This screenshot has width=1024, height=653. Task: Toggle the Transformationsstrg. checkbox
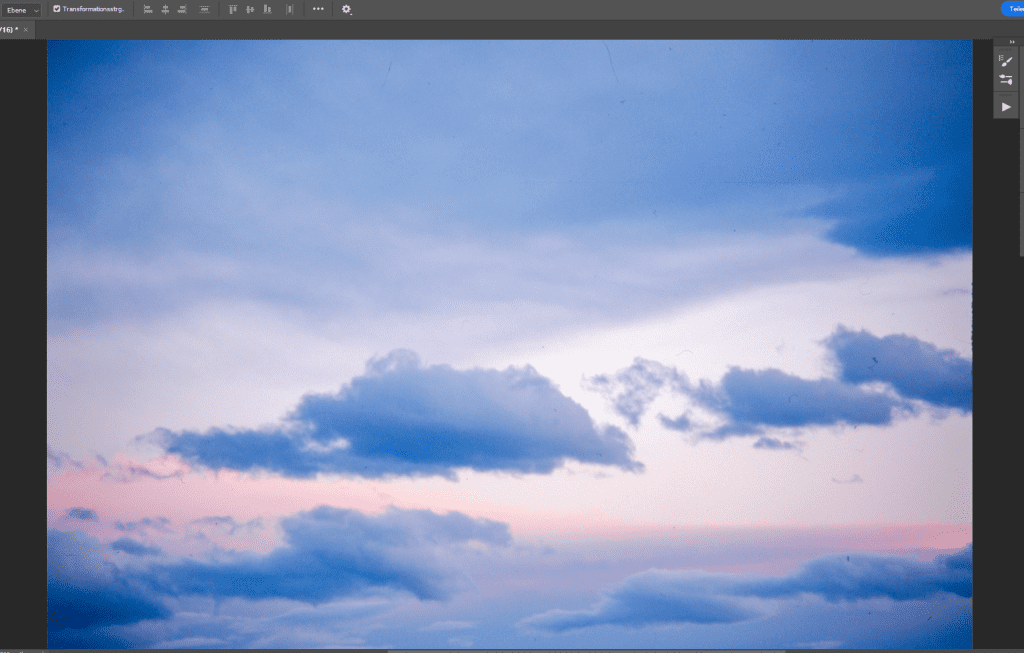(57, 9)
